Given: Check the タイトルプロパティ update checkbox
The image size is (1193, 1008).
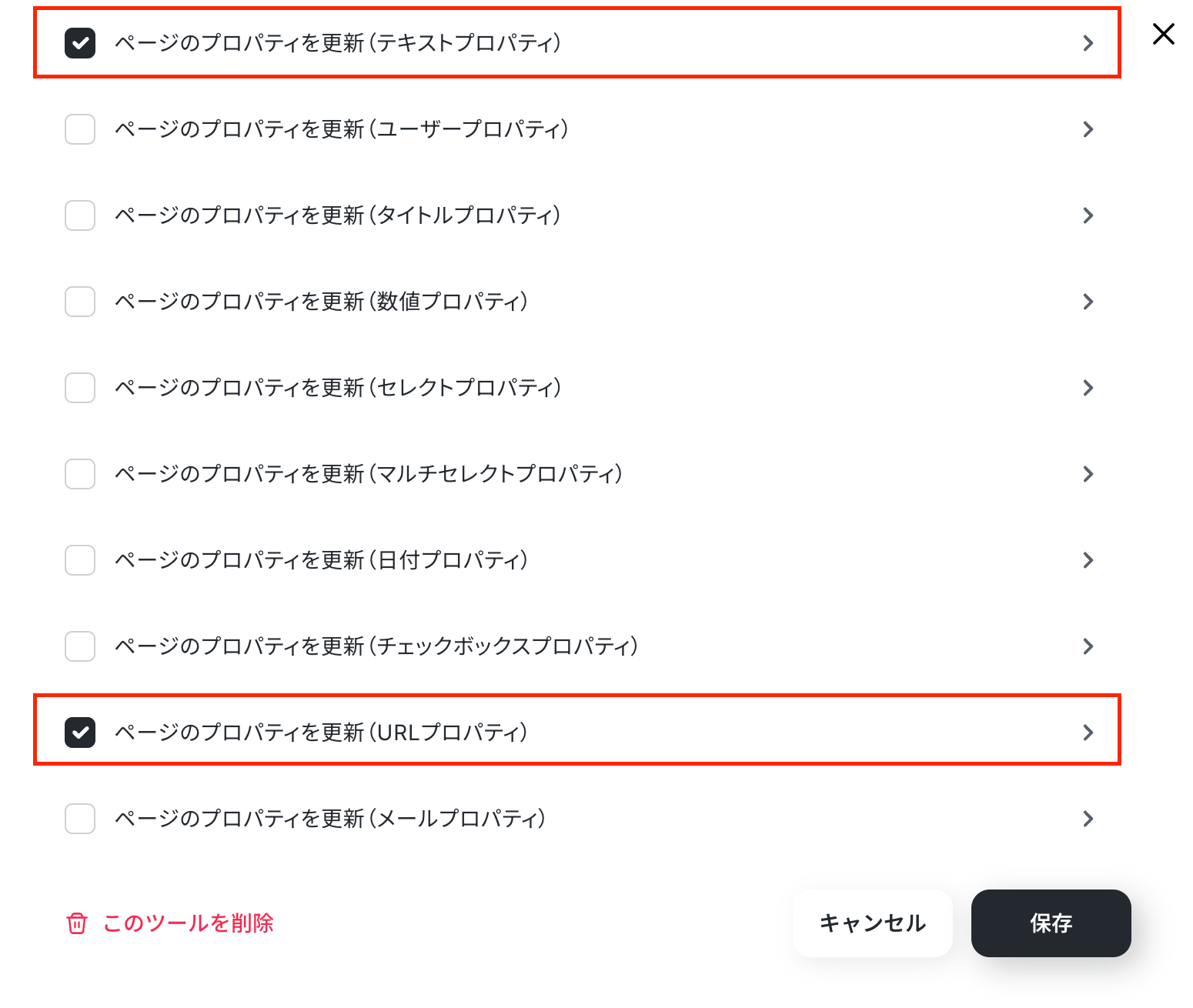Looking at the screenshot, I should pyautogui.click(x=80, y=215).
